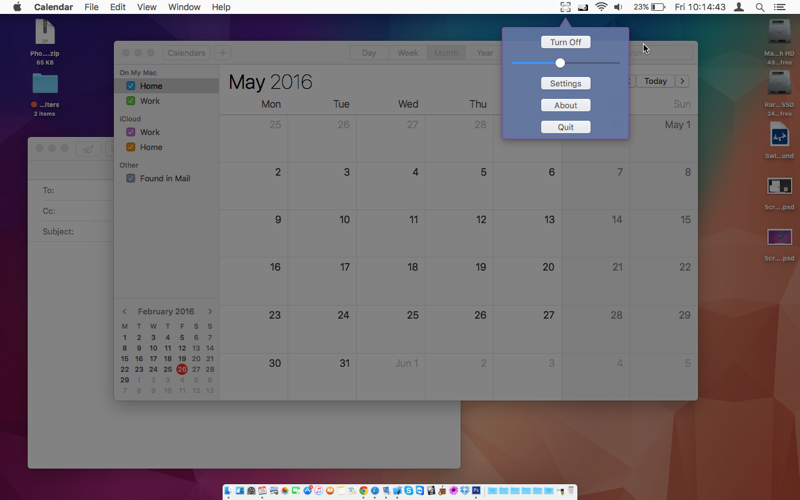Open the Trash in the Dock
The height and width of the screenshot is (500, 800).
571,490
